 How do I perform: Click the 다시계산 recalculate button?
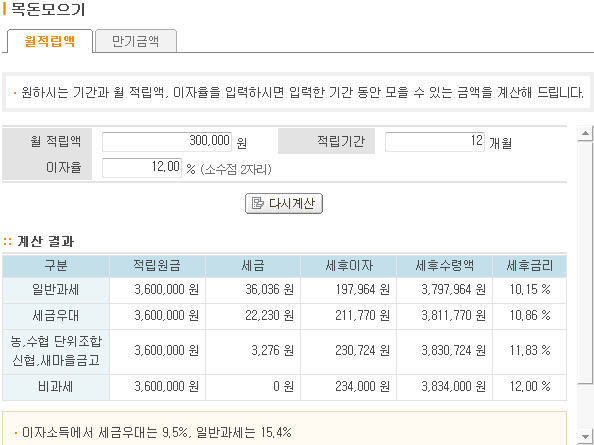click(x=284, y=204)
